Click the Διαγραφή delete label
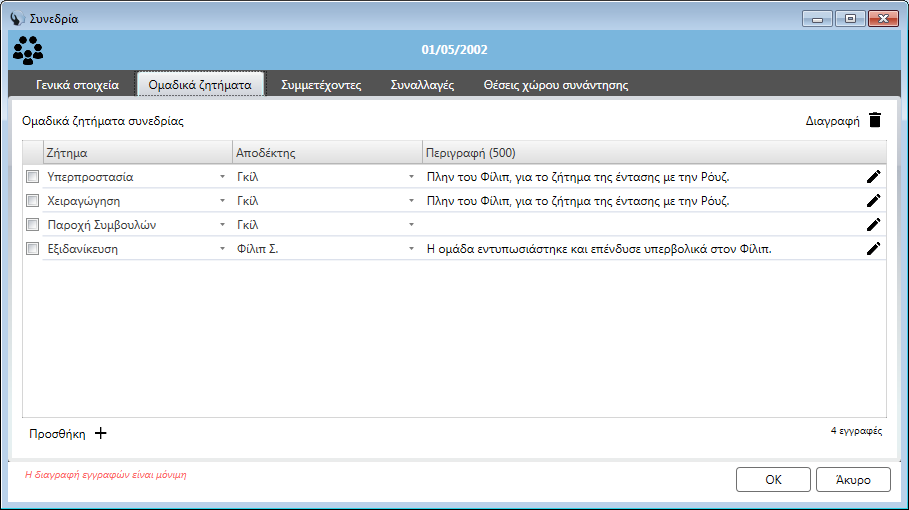The width and height of the screenshot is (909, 510). pos(832,121)
